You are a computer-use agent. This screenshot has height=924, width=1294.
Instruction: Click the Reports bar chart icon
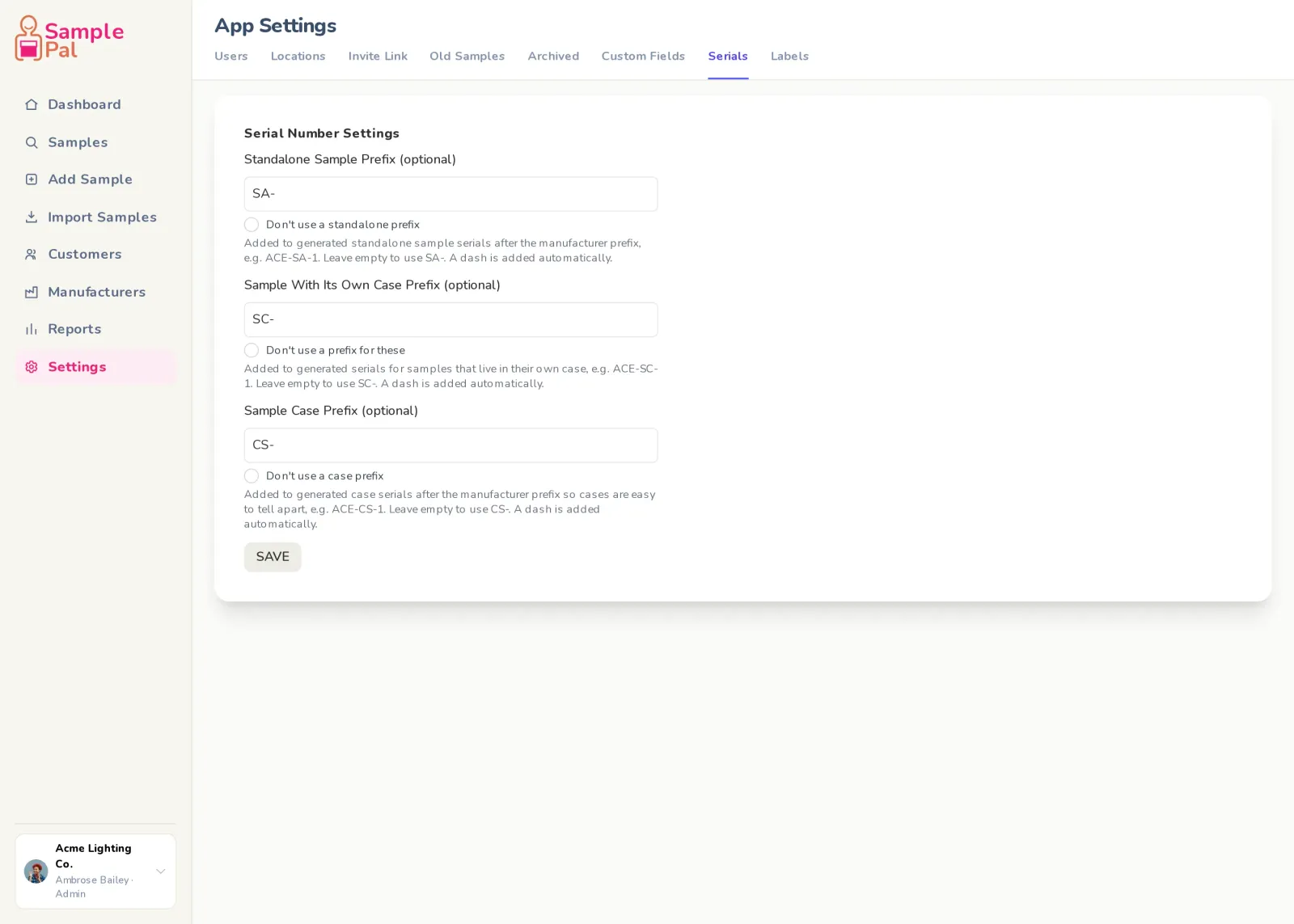pos(32,329)
